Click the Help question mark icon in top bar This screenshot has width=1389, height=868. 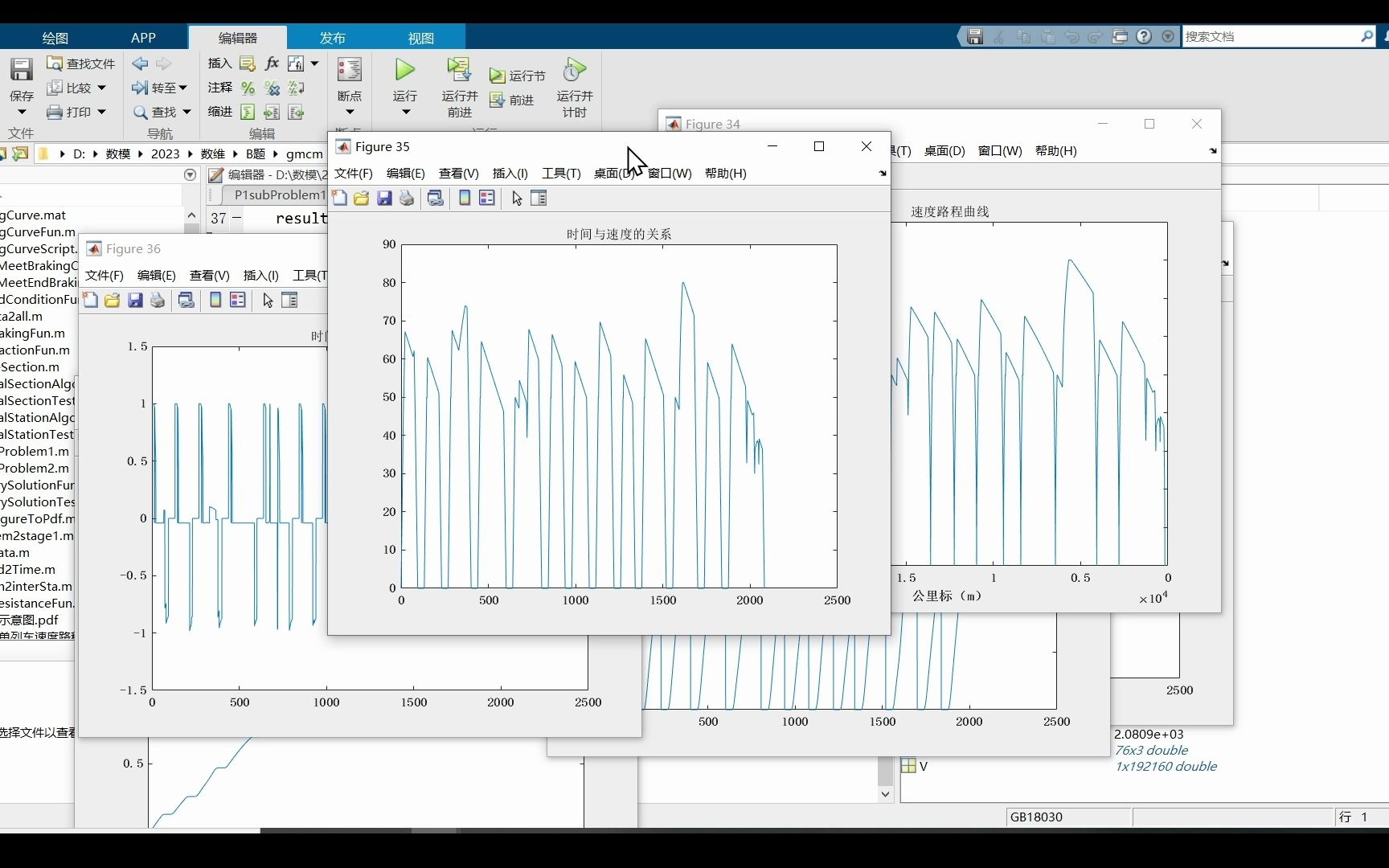(1144, 36)
